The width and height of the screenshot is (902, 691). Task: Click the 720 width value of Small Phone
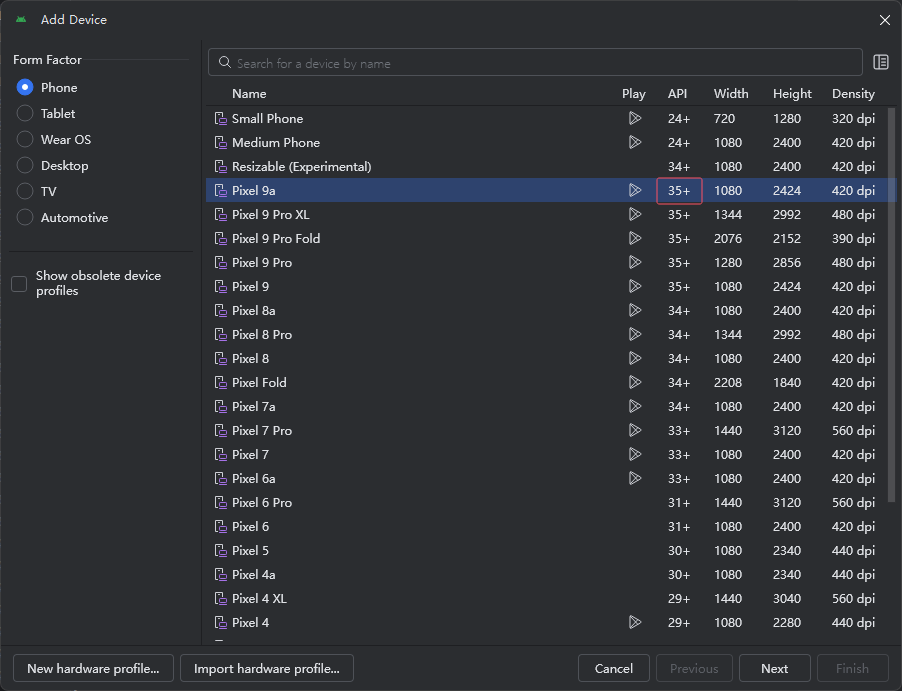[x=724, y=119]
